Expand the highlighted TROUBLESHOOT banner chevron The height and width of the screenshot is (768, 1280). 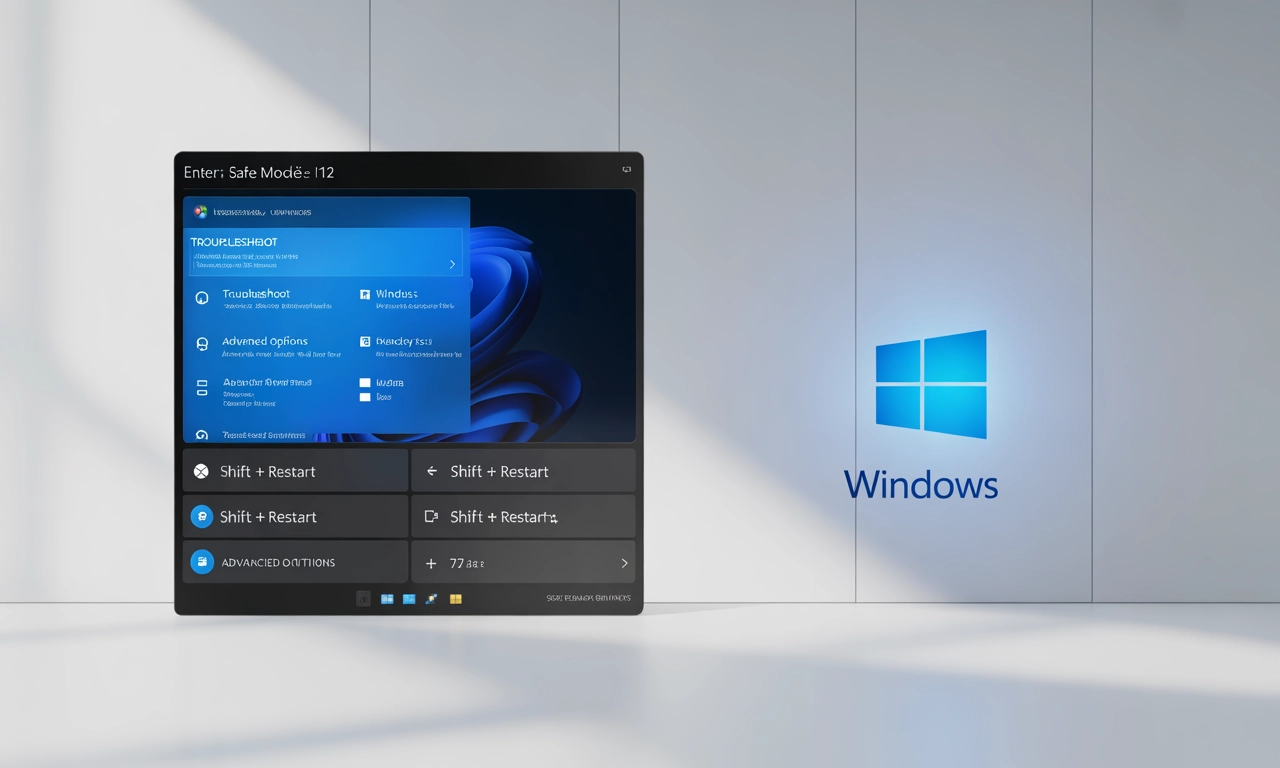tap(452, 264)
